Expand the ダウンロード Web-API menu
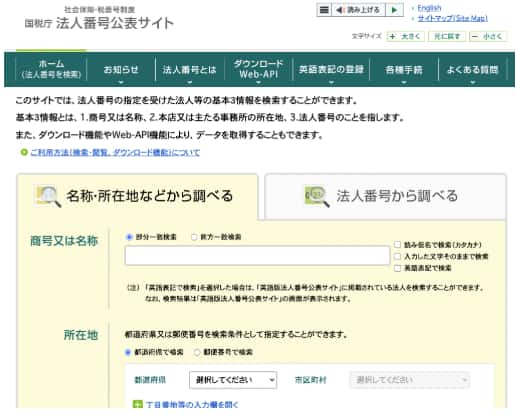Viewport: 517px width, 419px height. click(258, 69)
